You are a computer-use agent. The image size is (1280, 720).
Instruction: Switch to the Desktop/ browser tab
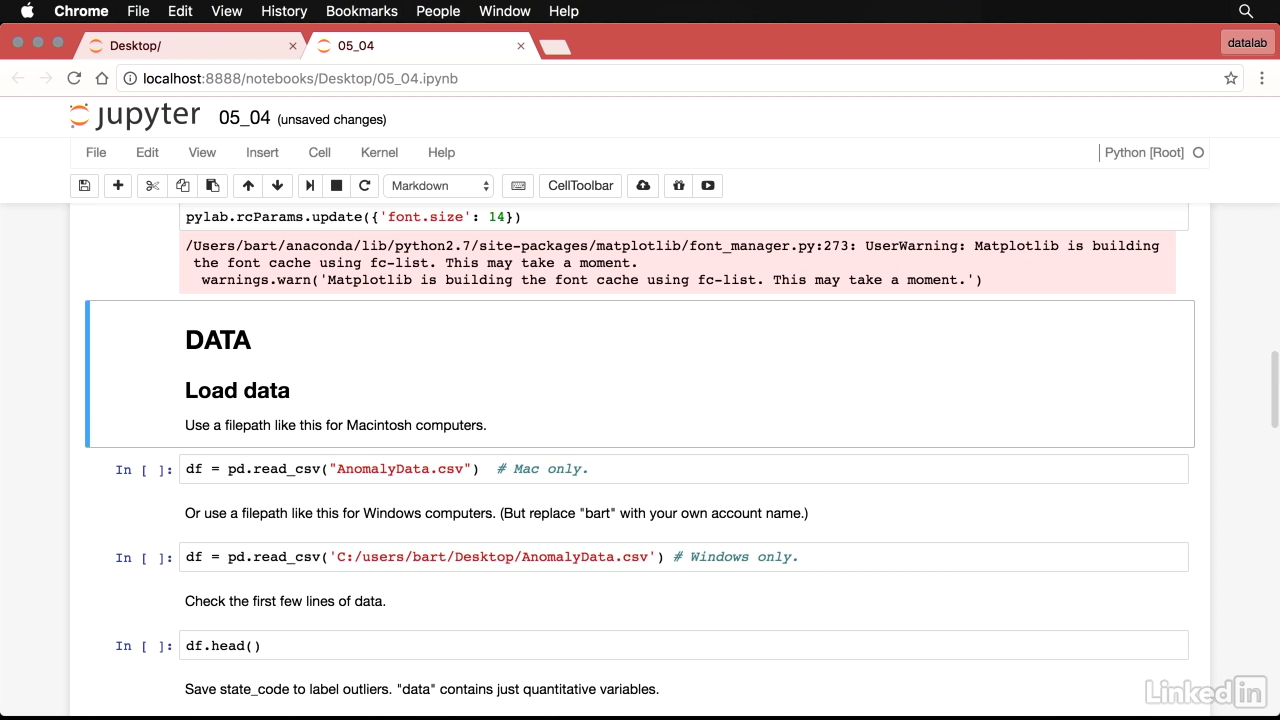pos(190,46)
